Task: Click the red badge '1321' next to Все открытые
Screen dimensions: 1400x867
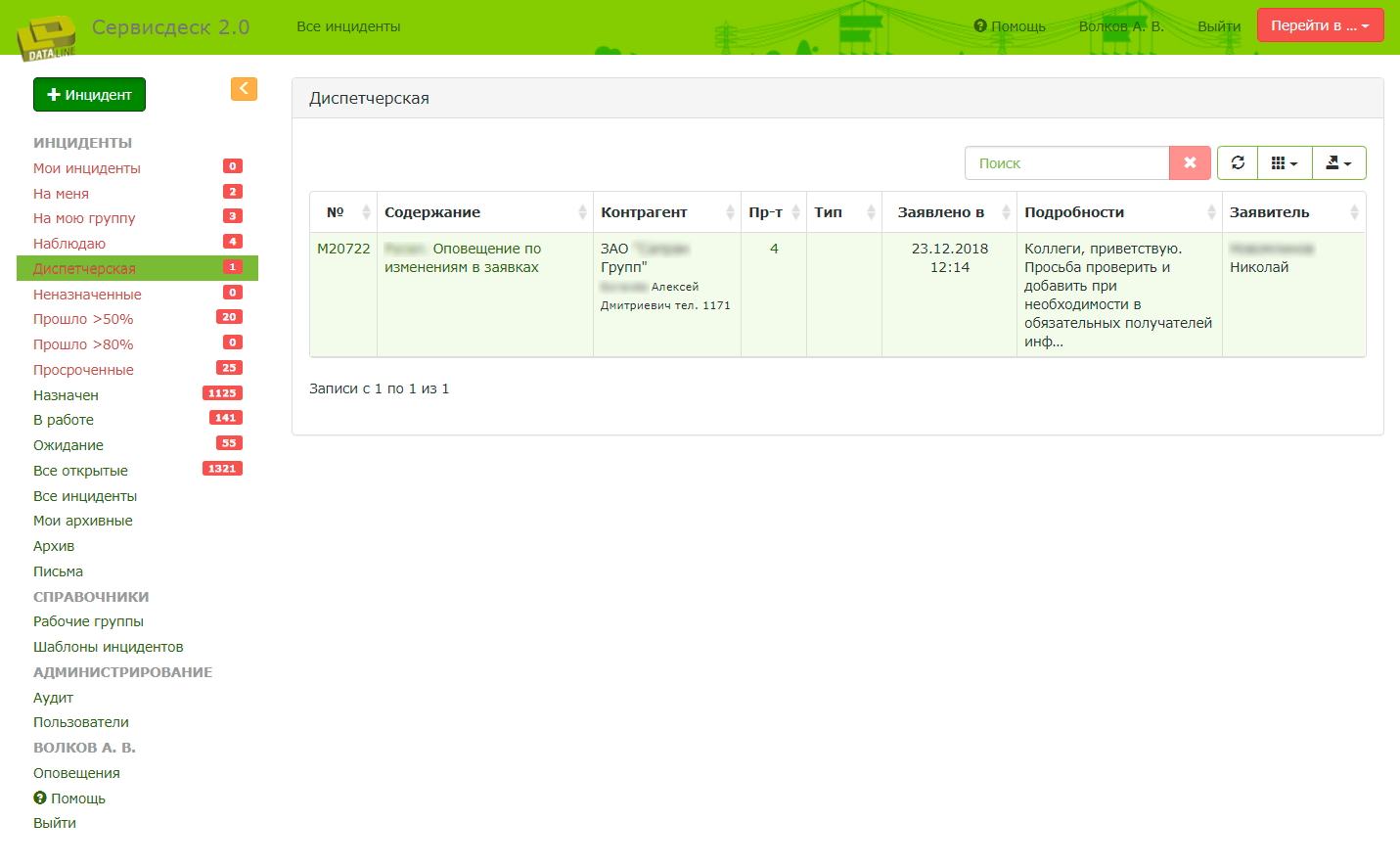Action: point(222,469)
